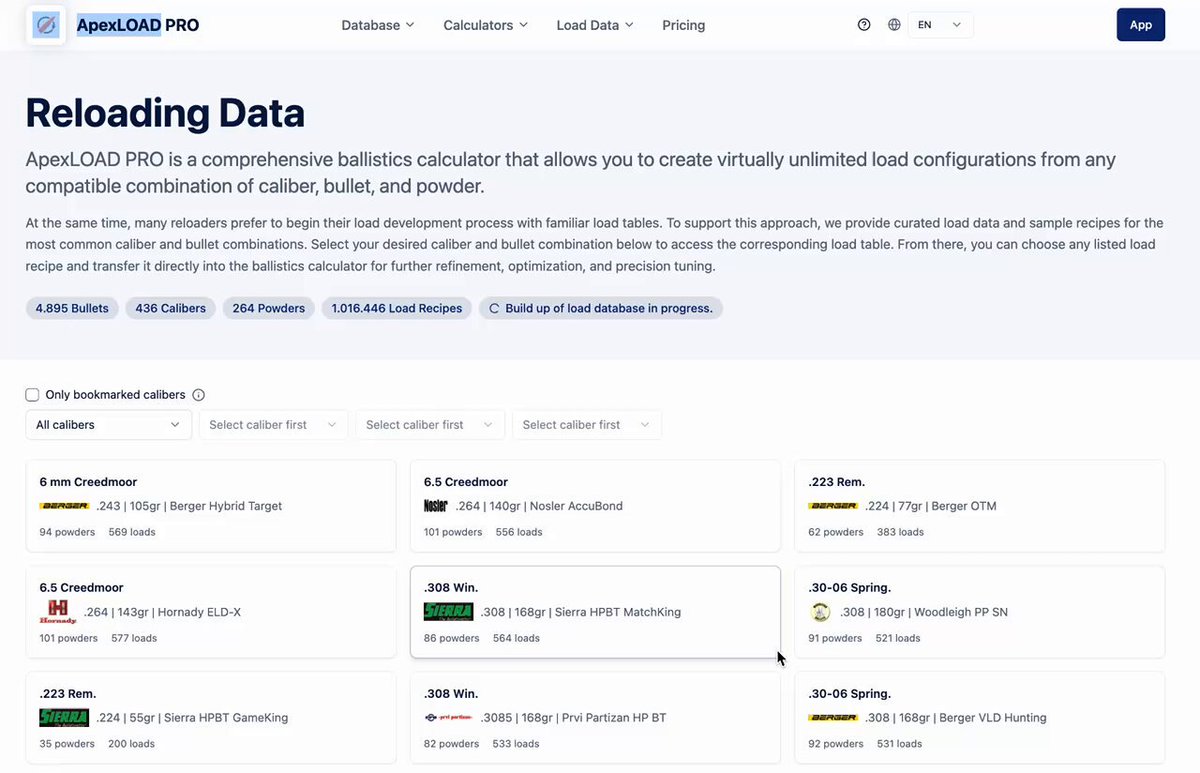Open Sierra HPBT MatchKing .308 Win. card
The image size is (1200, 773).
tap(595, 612)
